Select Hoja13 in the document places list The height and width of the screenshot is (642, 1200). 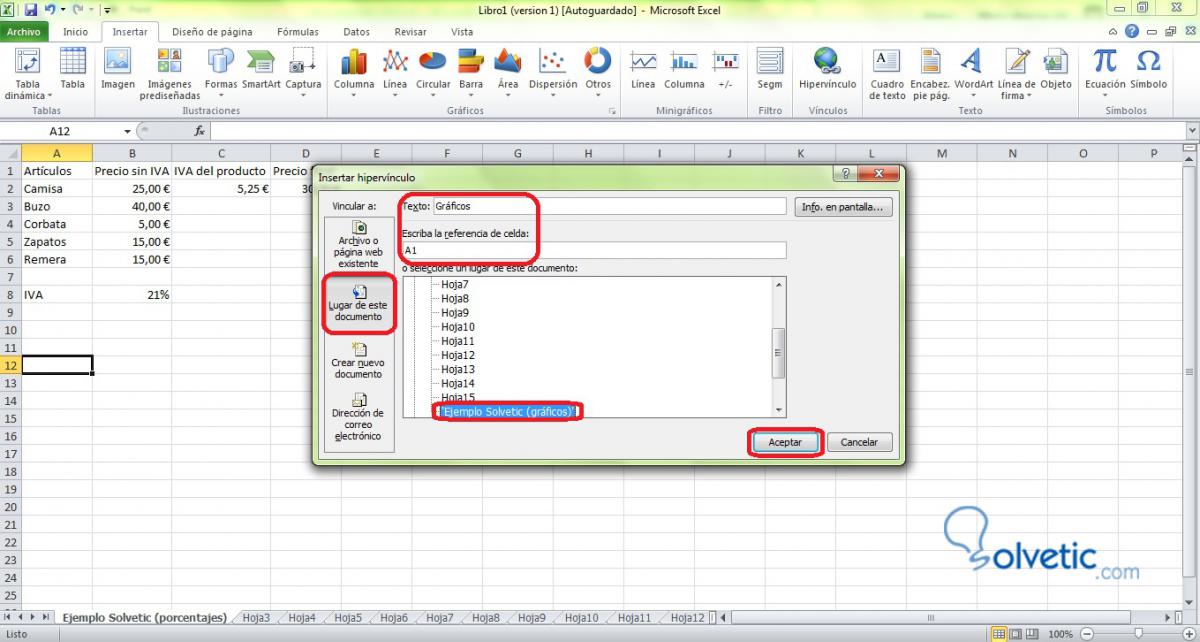[458, 369]
